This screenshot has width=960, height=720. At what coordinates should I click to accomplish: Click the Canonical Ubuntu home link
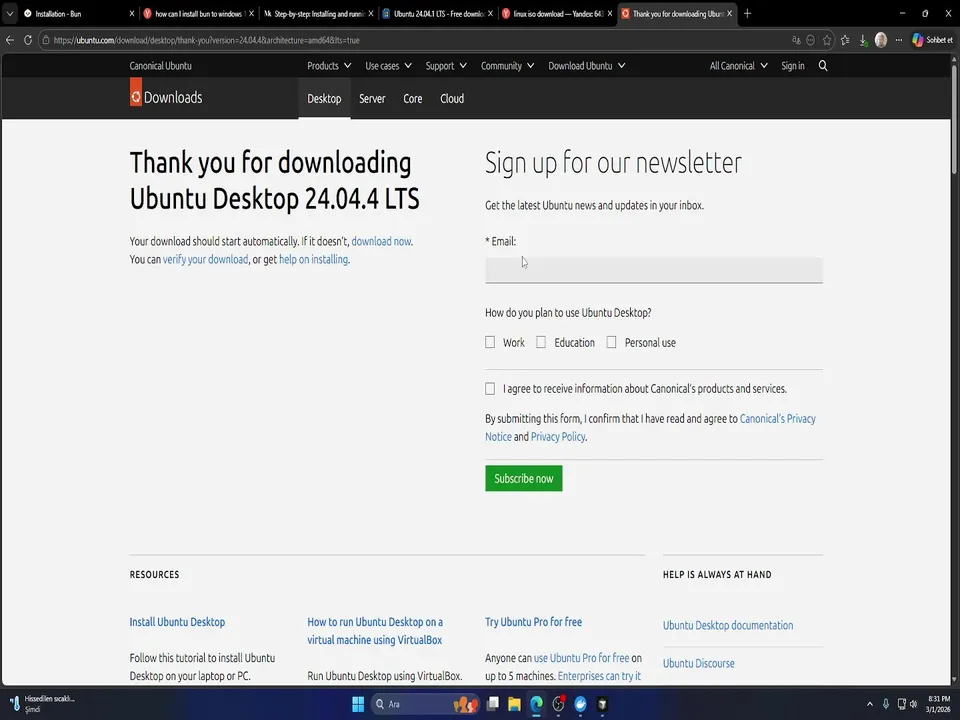point(160,66)
